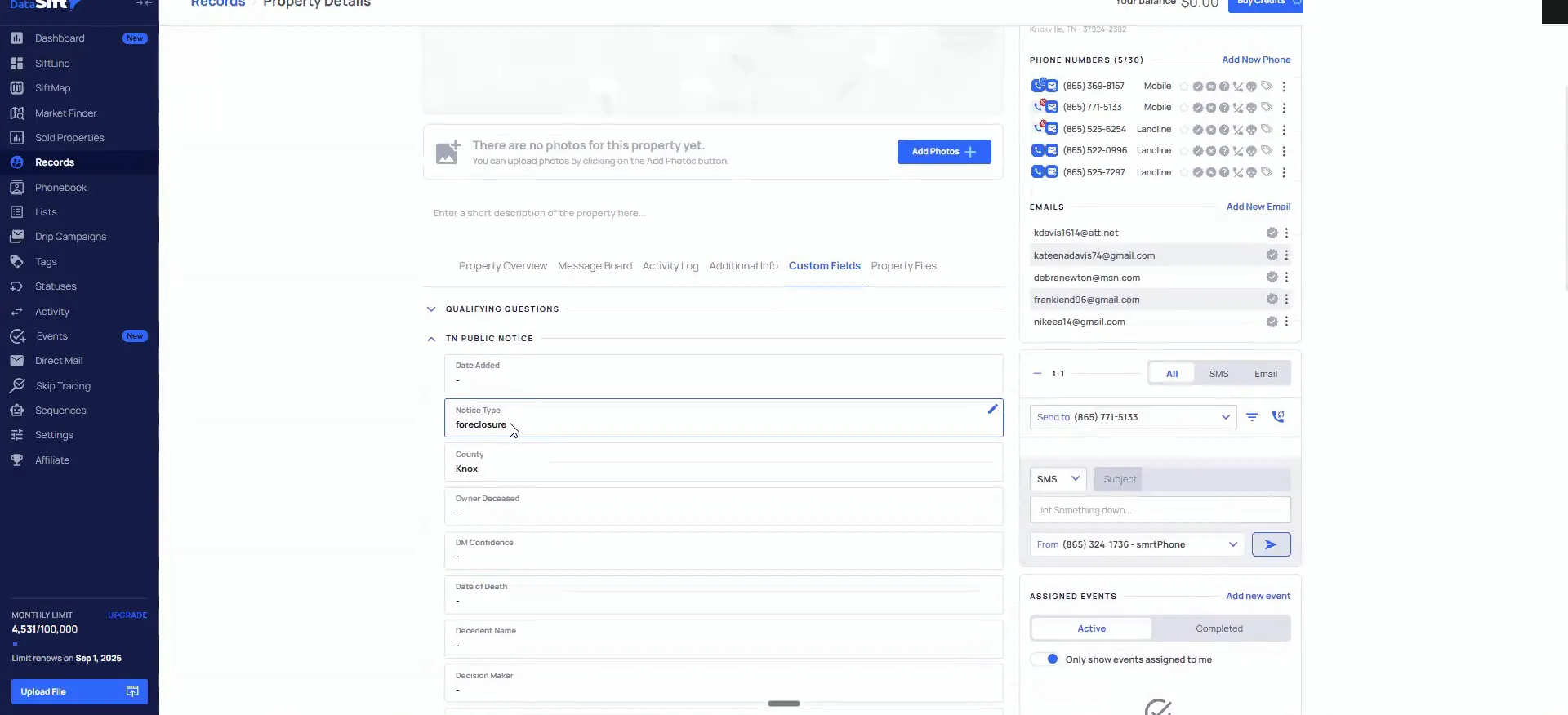The height and width of the screenshot is (715, 1568).
Task: Click the Add New Email link
Action: [1258, 207]
